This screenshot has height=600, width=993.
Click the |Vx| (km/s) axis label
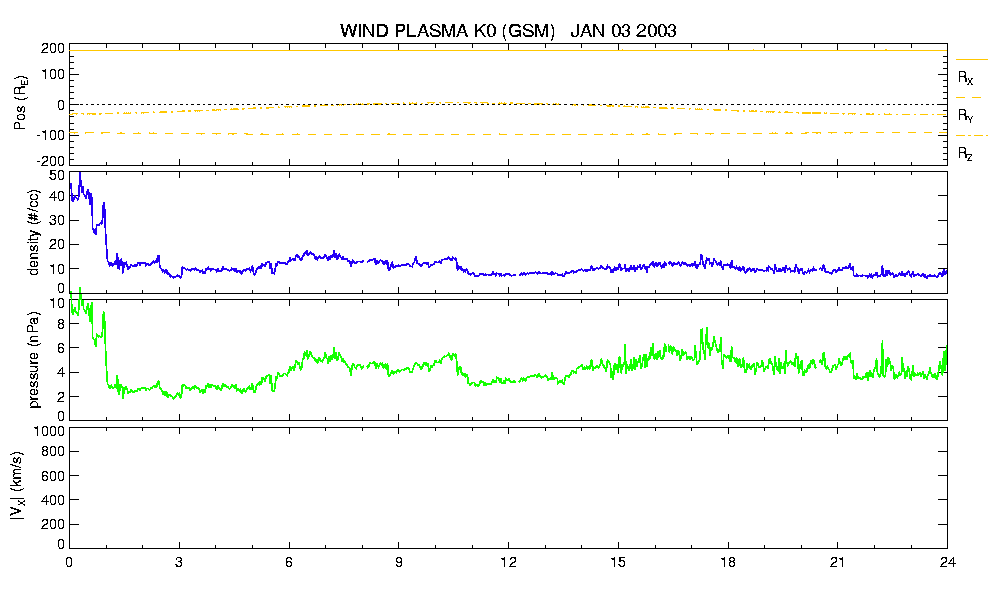tap(19, 487)
